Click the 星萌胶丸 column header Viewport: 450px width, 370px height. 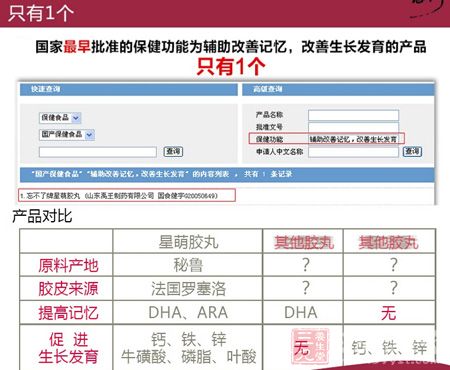point(188,242)
